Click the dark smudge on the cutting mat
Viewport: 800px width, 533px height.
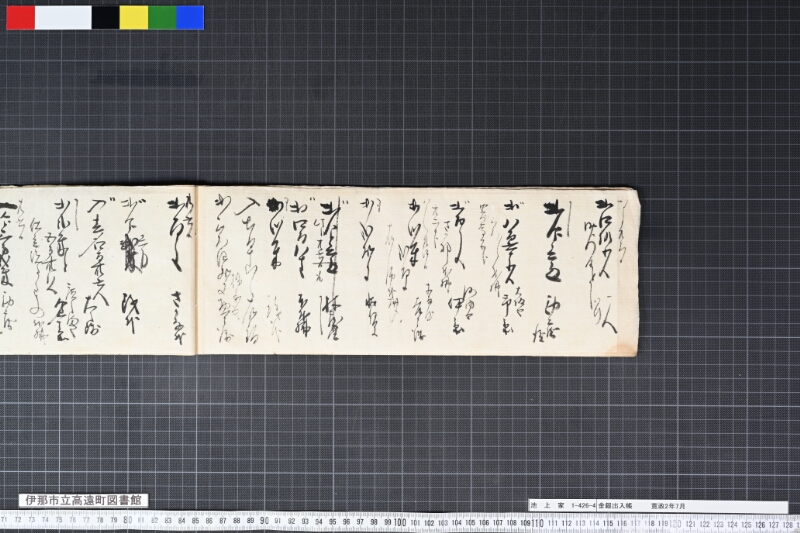coord(144,79)
